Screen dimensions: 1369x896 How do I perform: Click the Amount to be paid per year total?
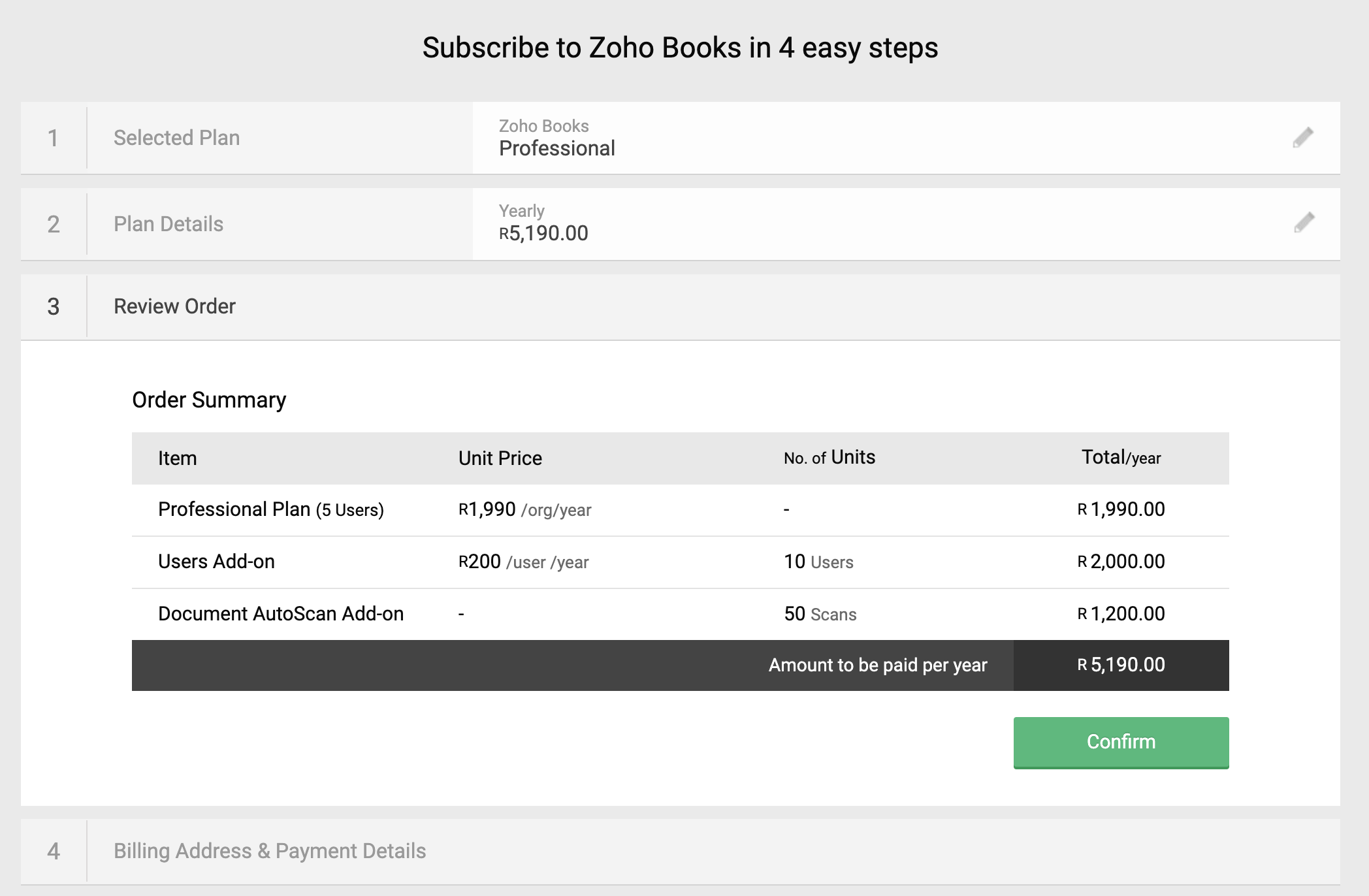(x=1121, y=665)
